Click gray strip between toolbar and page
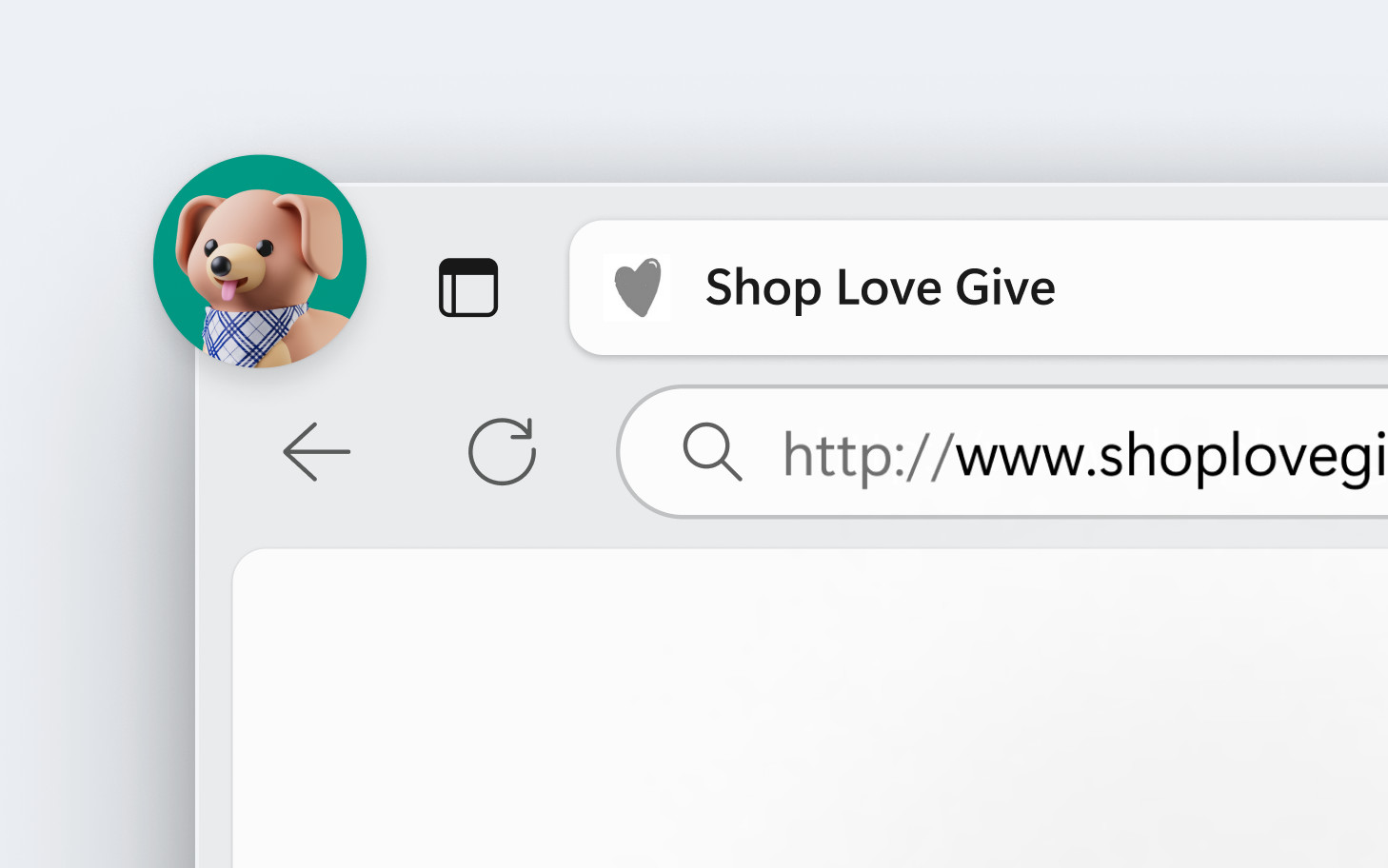This screenshot has width=1388, height=868. pos(809,534)
